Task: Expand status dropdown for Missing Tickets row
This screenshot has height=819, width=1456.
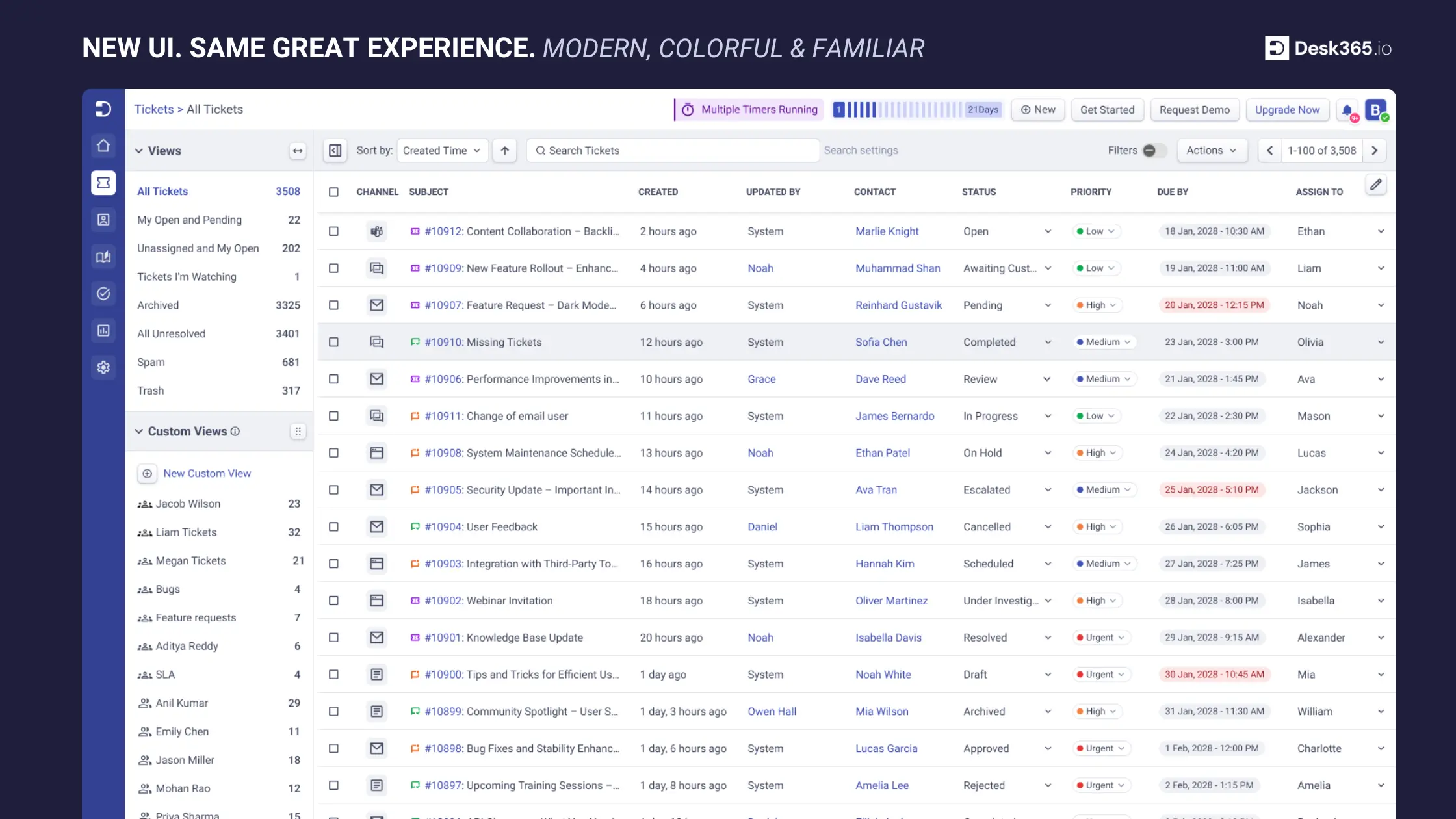Action: [x=1048, y=342]
